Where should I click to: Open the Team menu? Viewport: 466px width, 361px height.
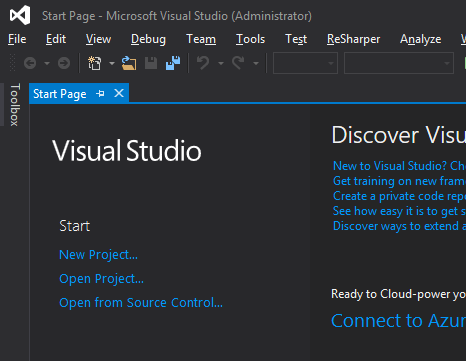click(201, 39)
